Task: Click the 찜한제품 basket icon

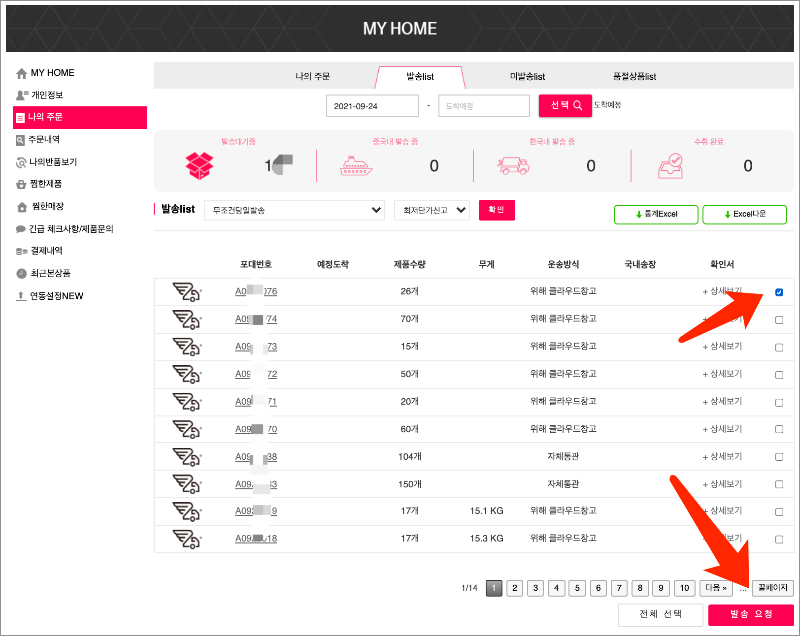Action: (21, 184)
